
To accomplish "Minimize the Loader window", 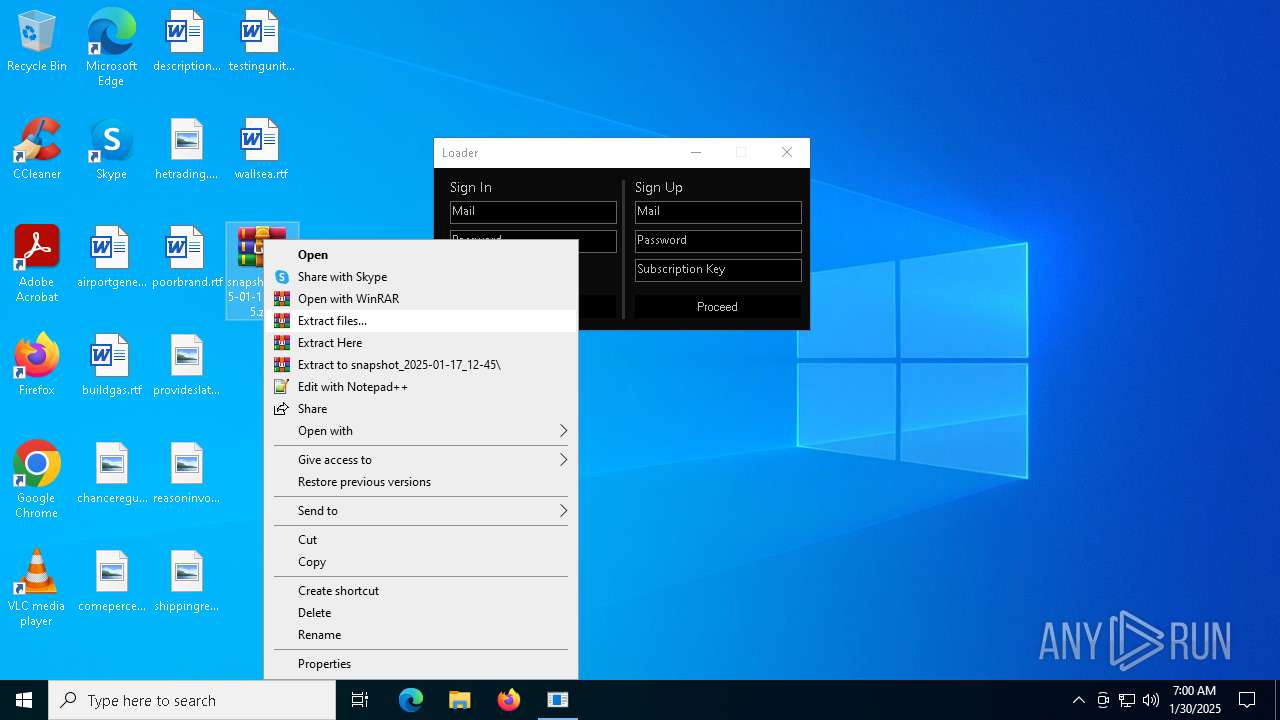I will 696,153.
